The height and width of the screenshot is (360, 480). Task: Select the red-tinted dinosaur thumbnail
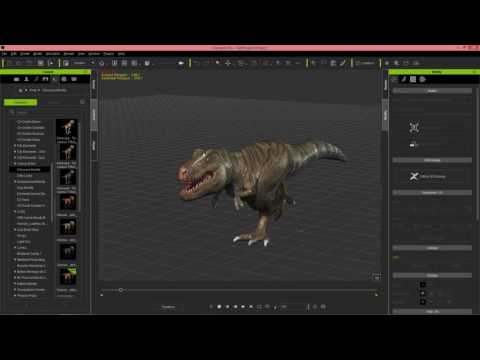(x=67, y=202)
